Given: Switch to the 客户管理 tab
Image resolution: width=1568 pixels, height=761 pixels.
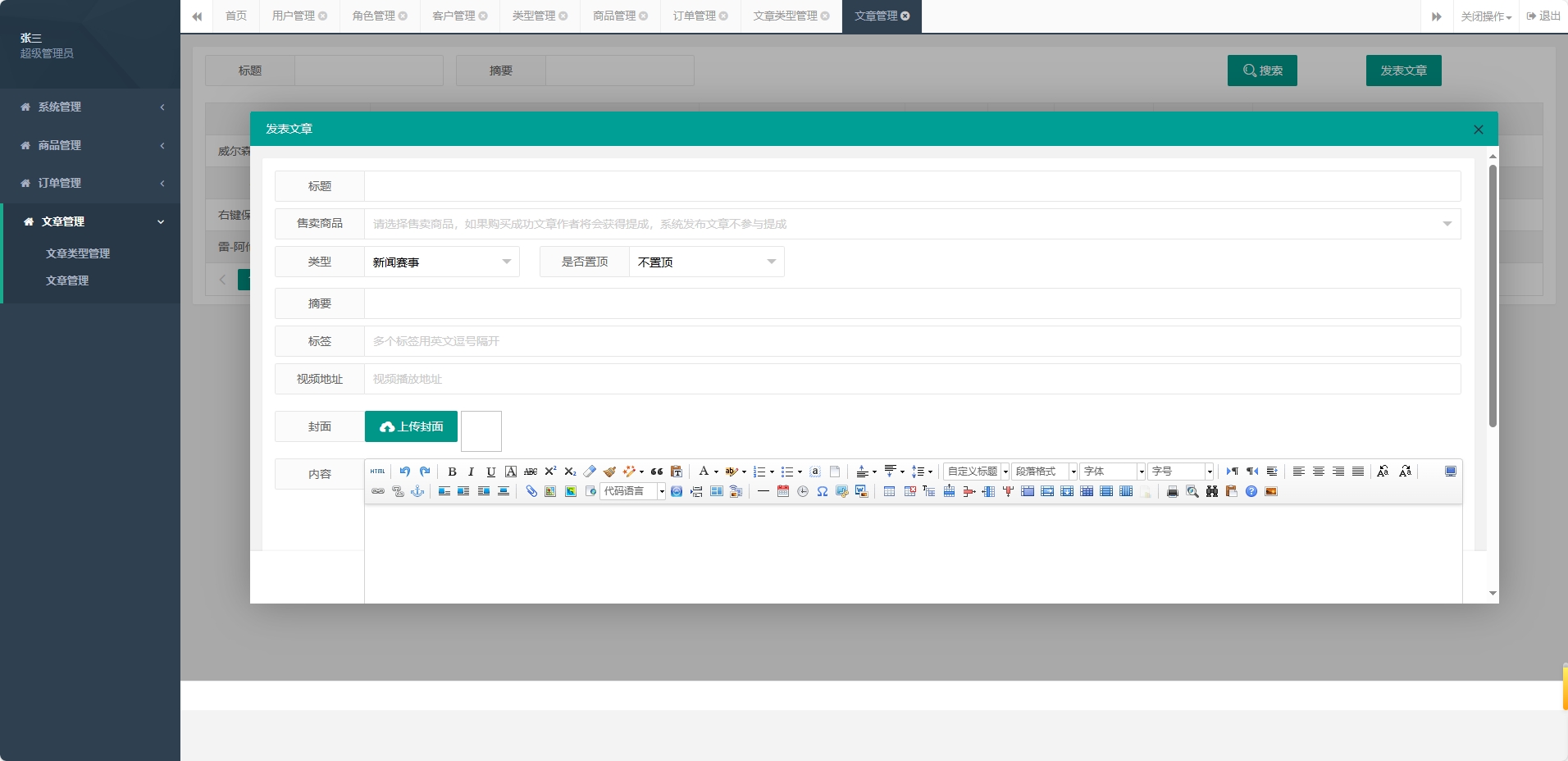Looking at the screenshot, I should pos(460,16).
